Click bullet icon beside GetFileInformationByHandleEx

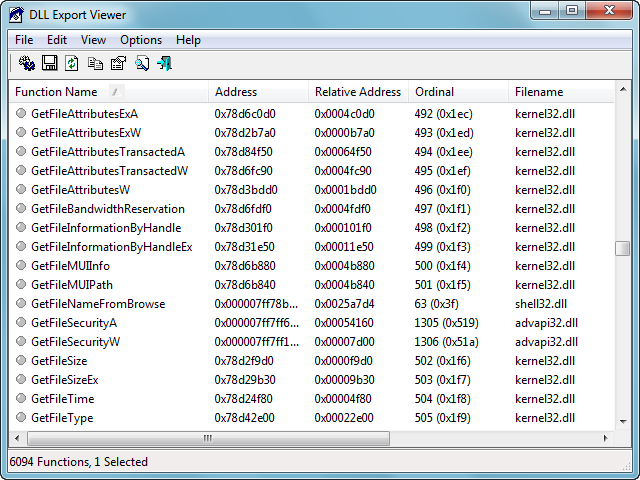point(21,246)
